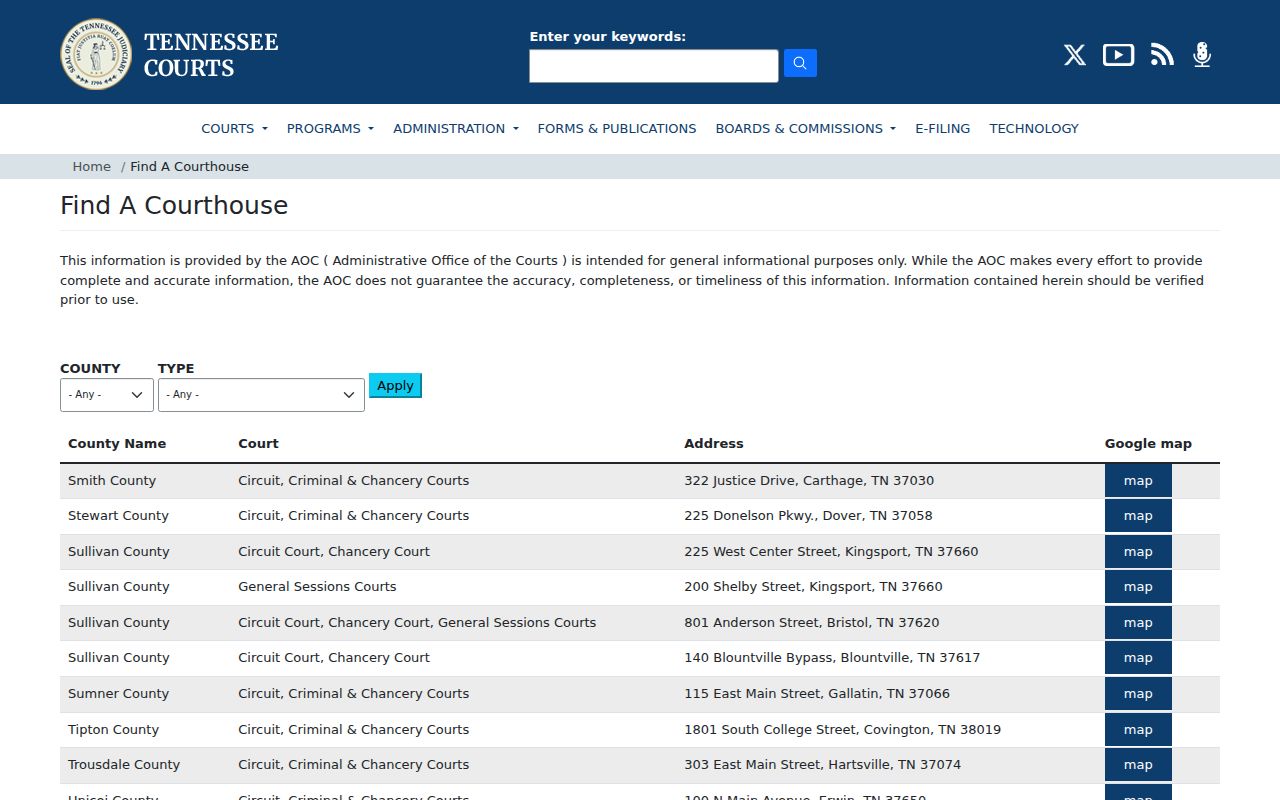Viewport: 1280px width, 800px height.
Task: Open map for 225 West Center Street
Action: click(x=1138, y=551)
